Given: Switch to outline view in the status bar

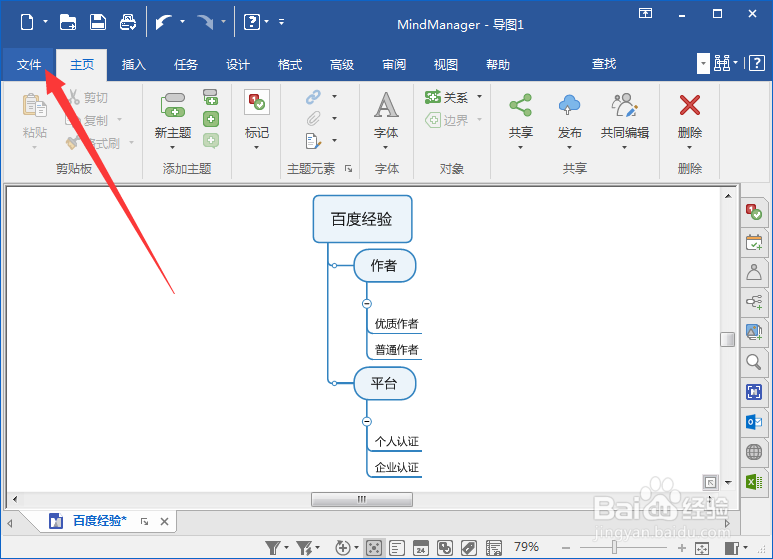Looking at the screenshot, I should pos(397,548).
